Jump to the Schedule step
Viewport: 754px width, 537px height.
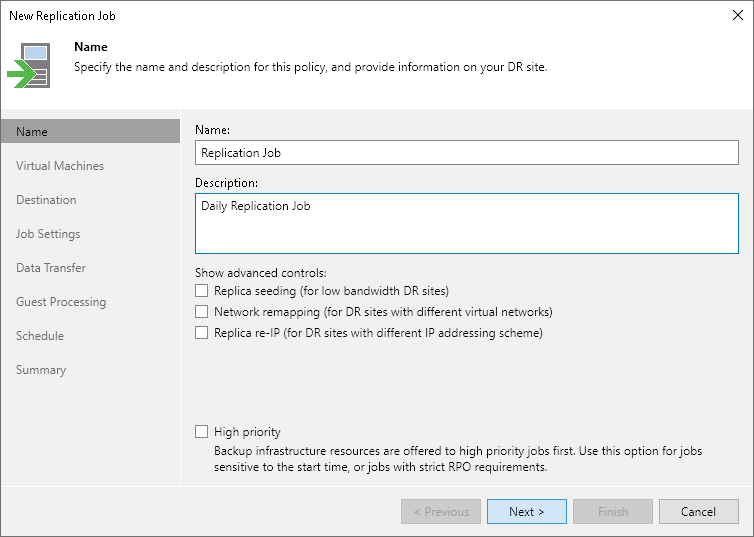pos(40,336)
